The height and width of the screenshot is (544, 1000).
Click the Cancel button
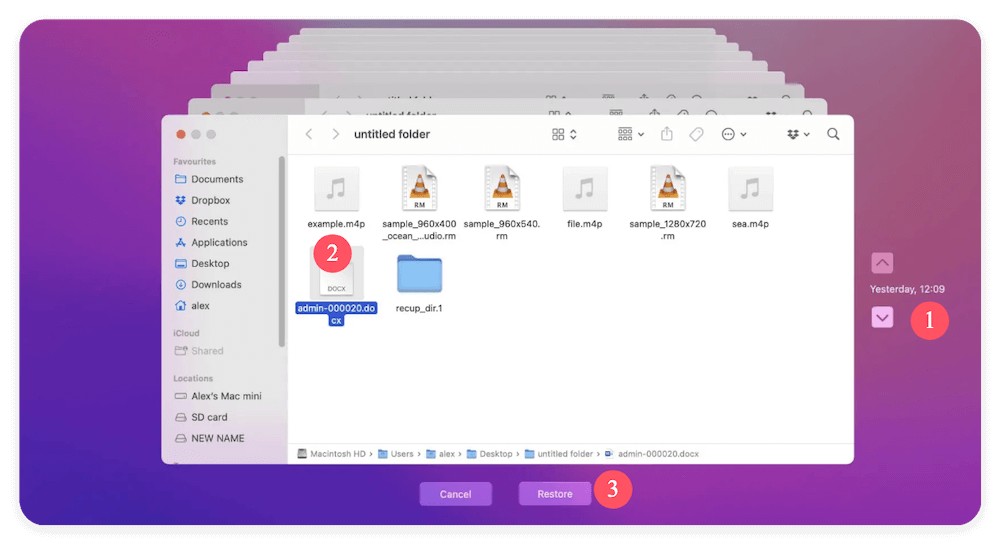(455, 494)
